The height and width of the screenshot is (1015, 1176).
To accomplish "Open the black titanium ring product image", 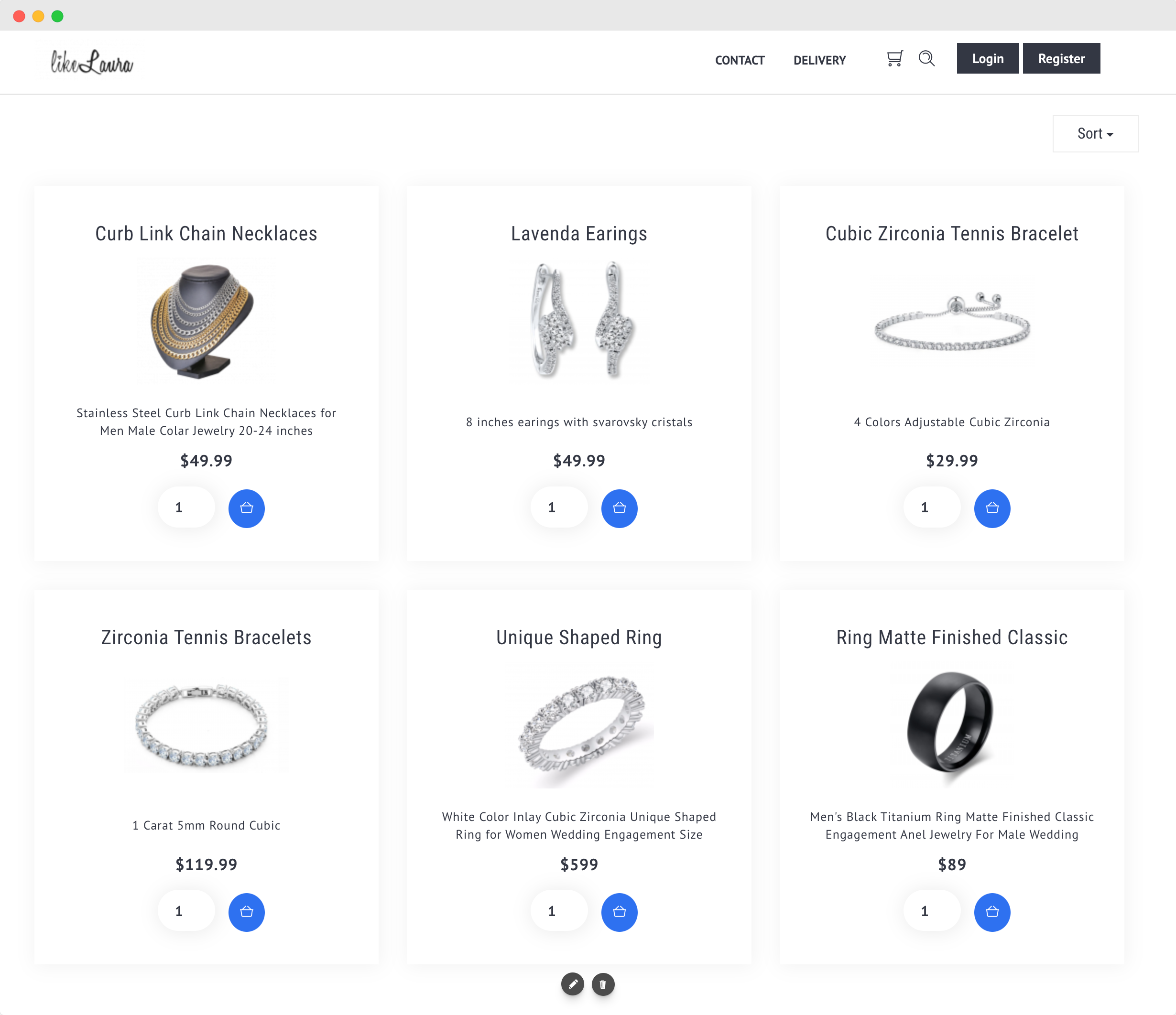I will [x=951, y=724].
